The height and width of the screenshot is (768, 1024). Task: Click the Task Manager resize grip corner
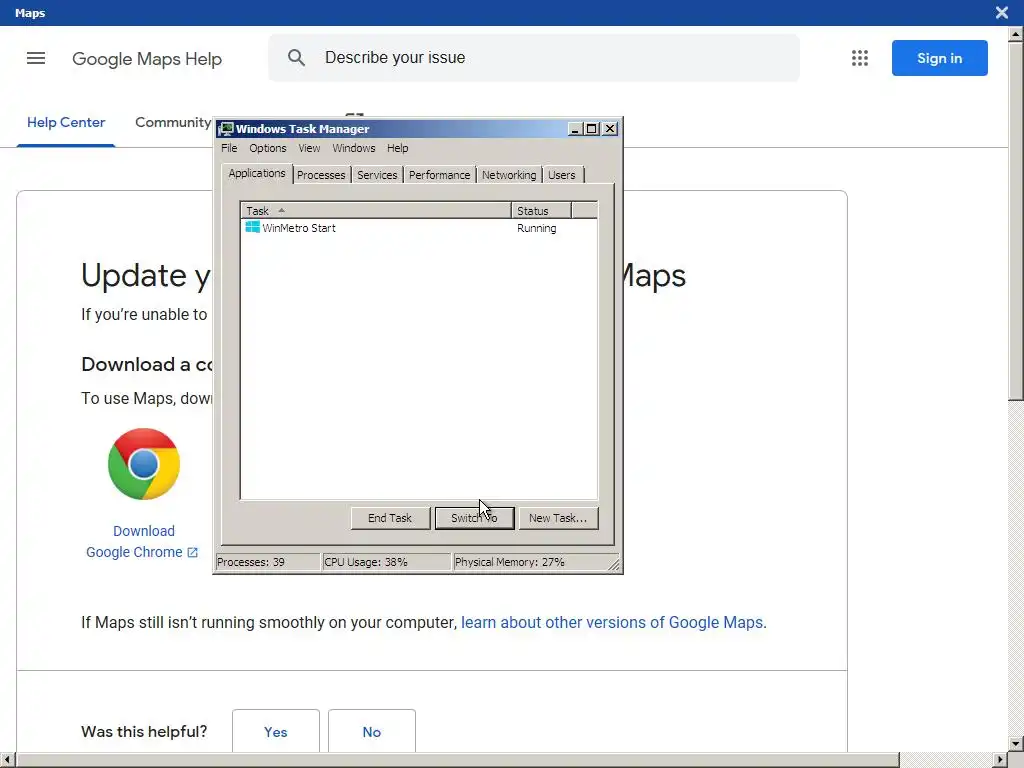614,564
